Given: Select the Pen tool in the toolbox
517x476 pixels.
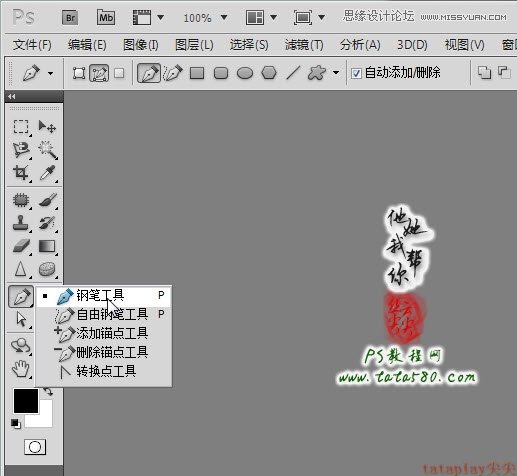Looking at the screenshot, I should coord(21,296).
